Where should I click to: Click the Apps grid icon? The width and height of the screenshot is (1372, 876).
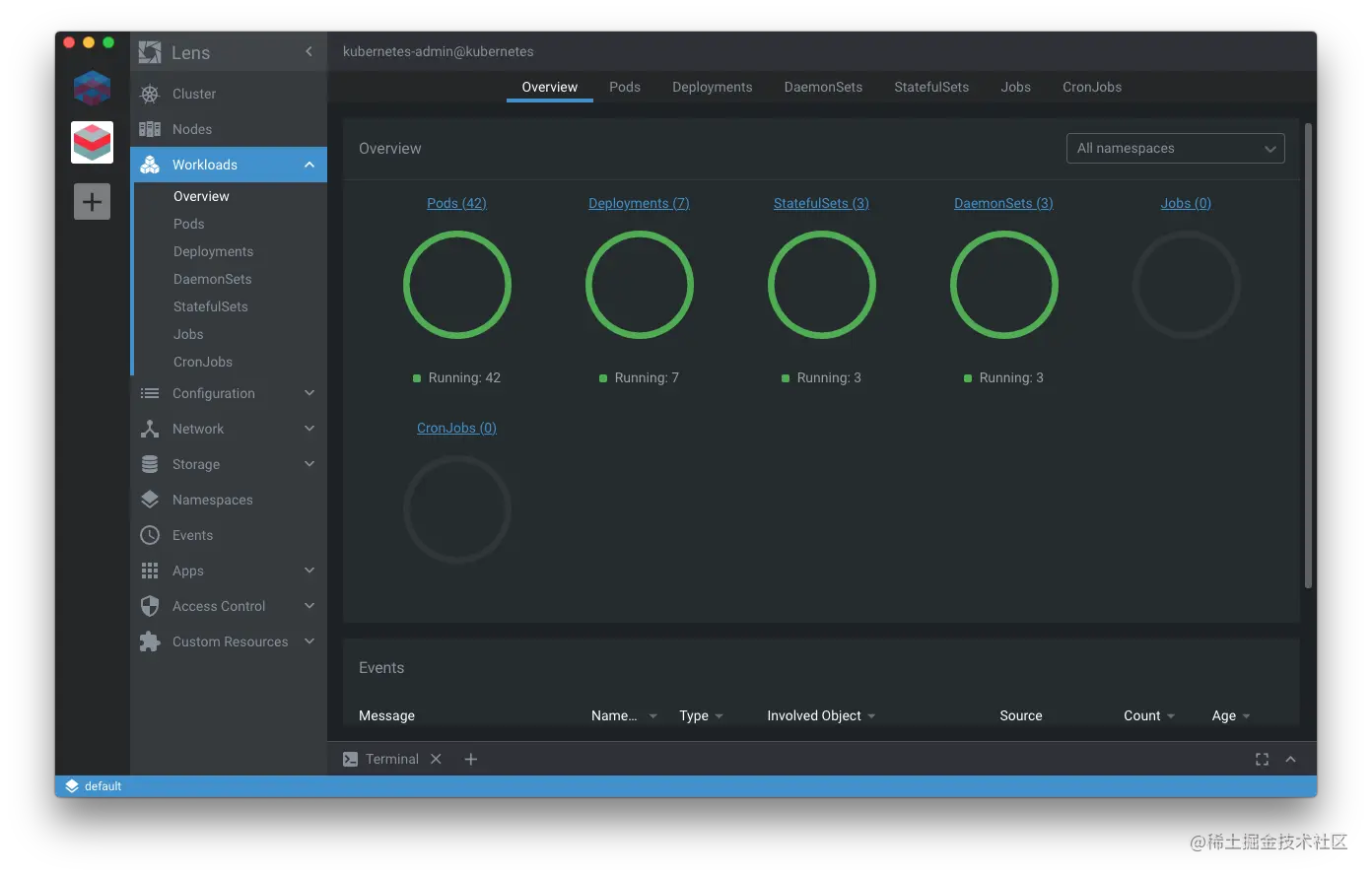pos(150,571)
